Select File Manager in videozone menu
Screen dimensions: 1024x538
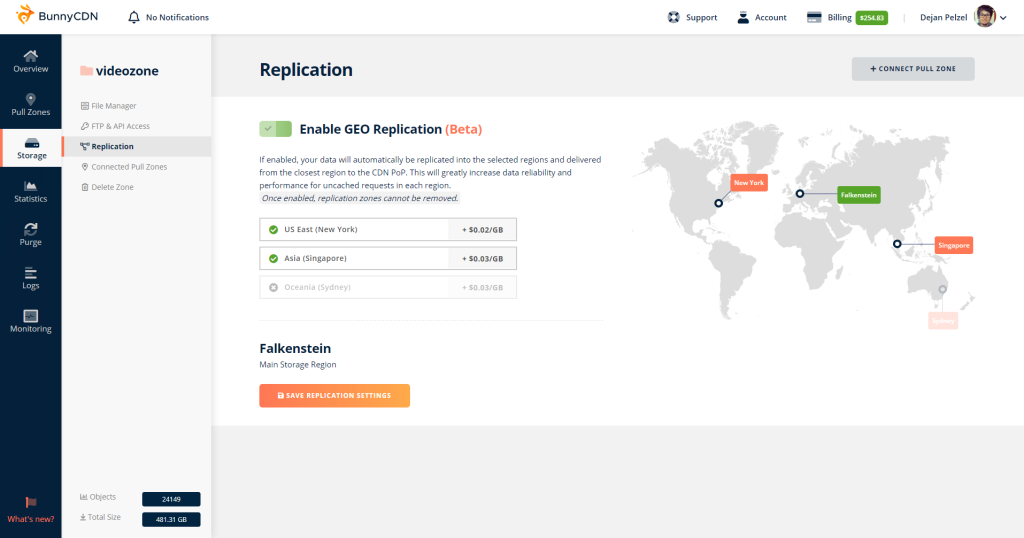[x=113, y=106]
